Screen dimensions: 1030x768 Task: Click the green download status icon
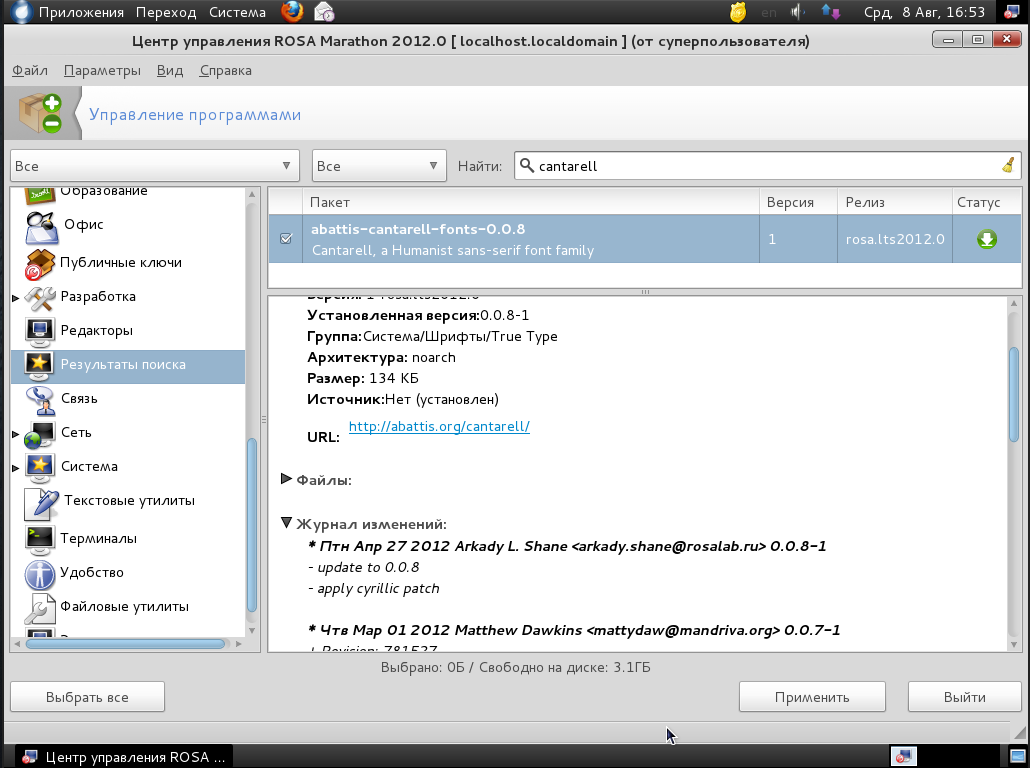click(987, 239)
